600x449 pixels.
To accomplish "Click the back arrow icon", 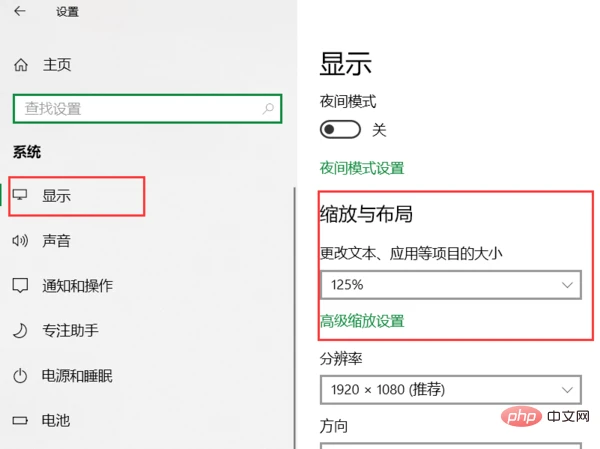I will [20, 11].
